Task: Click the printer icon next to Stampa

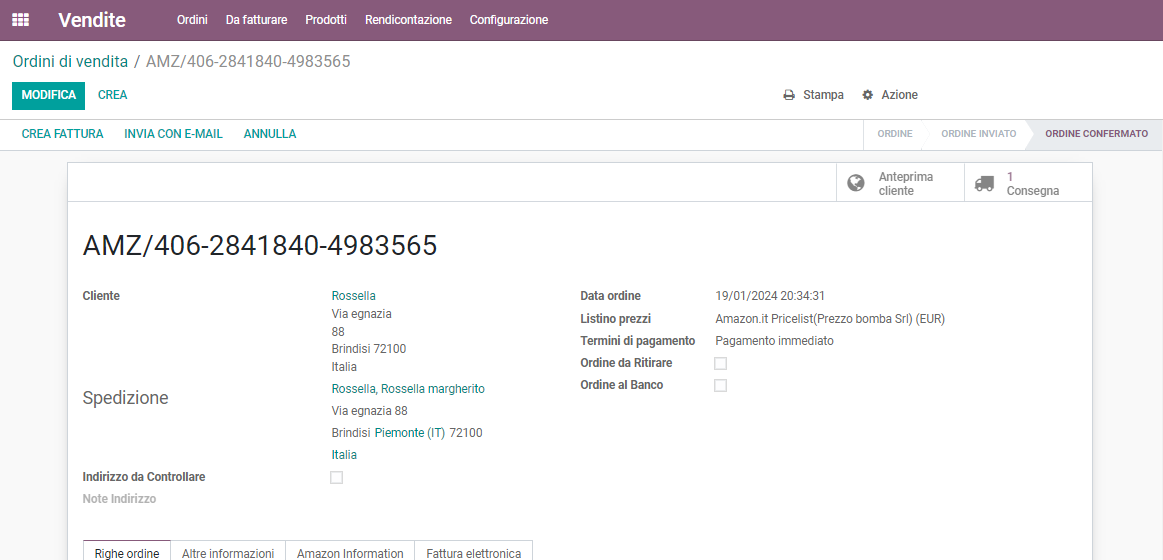Action: 789,95
